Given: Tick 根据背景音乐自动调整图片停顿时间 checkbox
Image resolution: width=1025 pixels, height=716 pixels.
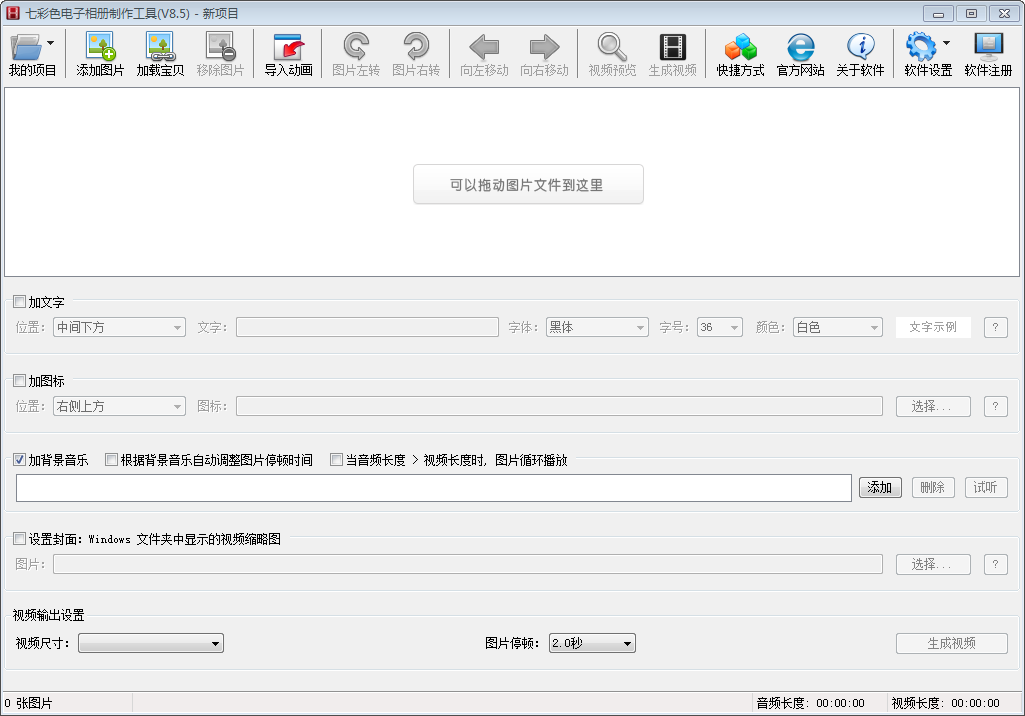Looking at the screenshot, I should pyautogui.click(x=112, y=460).
